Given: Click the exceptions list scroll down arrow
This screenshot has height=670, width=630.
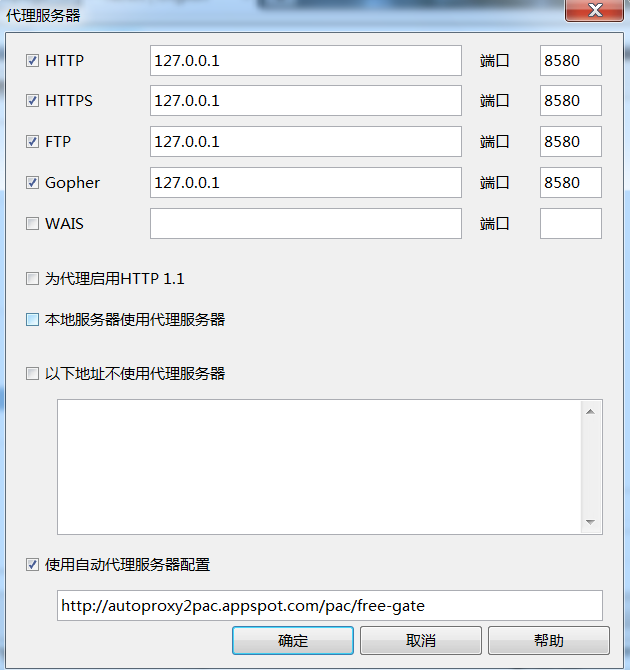Looking at the screenshot, I should 591,522.
